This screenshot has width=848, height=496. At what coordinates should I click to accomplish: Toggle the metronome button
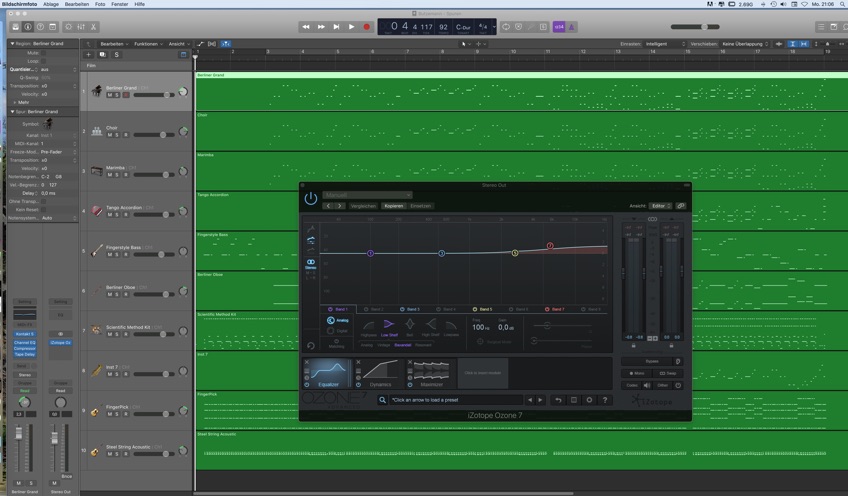[x=572, y=27]
